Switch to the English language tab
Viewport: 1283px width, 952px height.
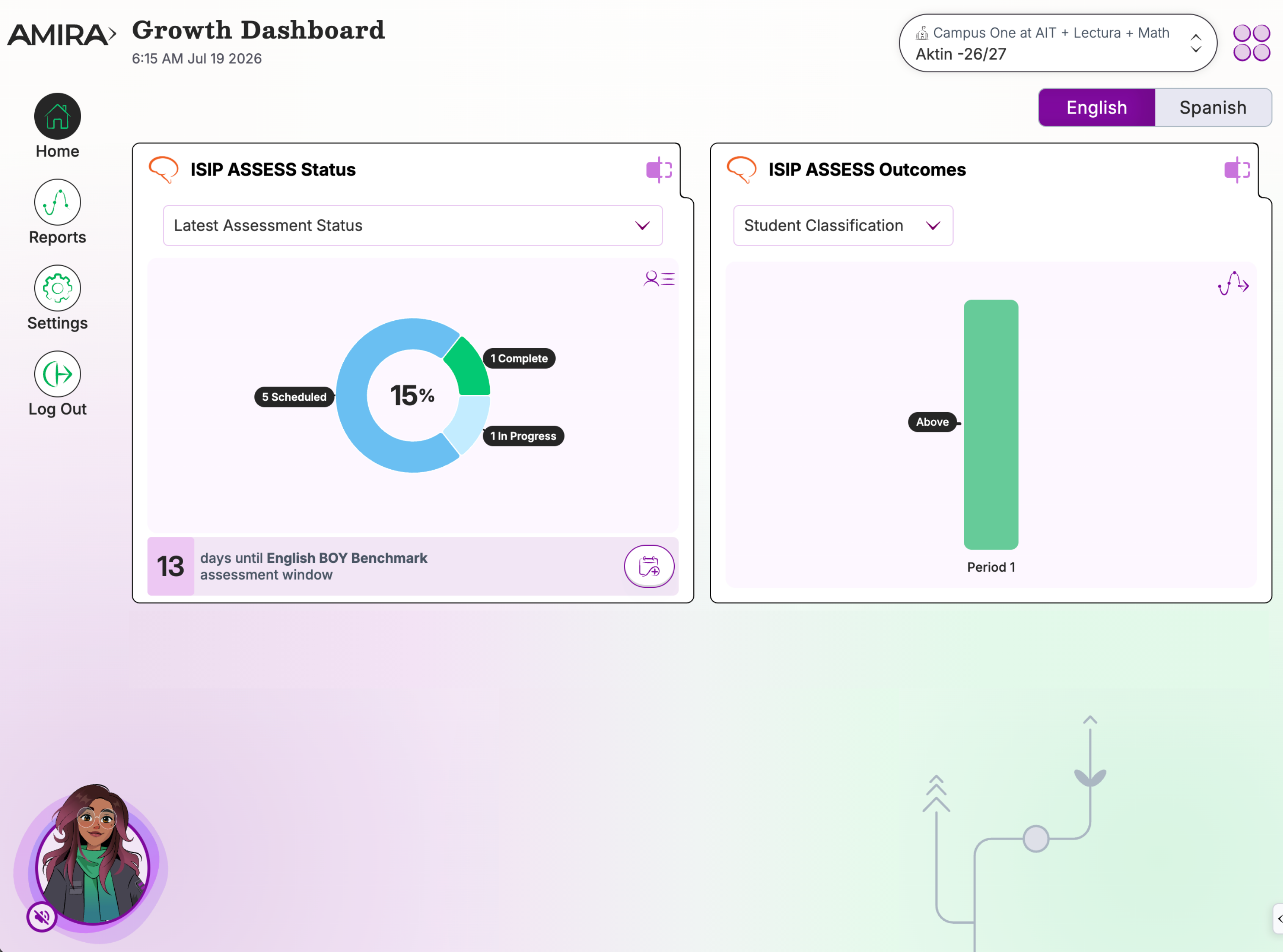click(x=1097, y=108)
